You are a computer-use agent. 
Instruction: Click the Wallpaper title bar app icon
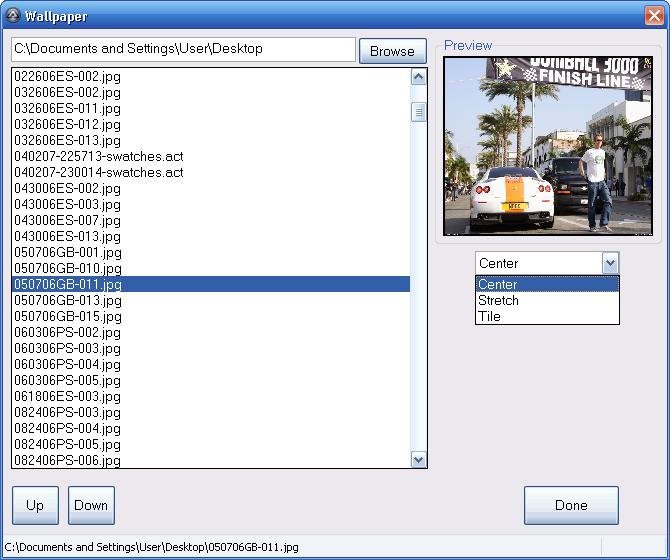pos(13,16)
